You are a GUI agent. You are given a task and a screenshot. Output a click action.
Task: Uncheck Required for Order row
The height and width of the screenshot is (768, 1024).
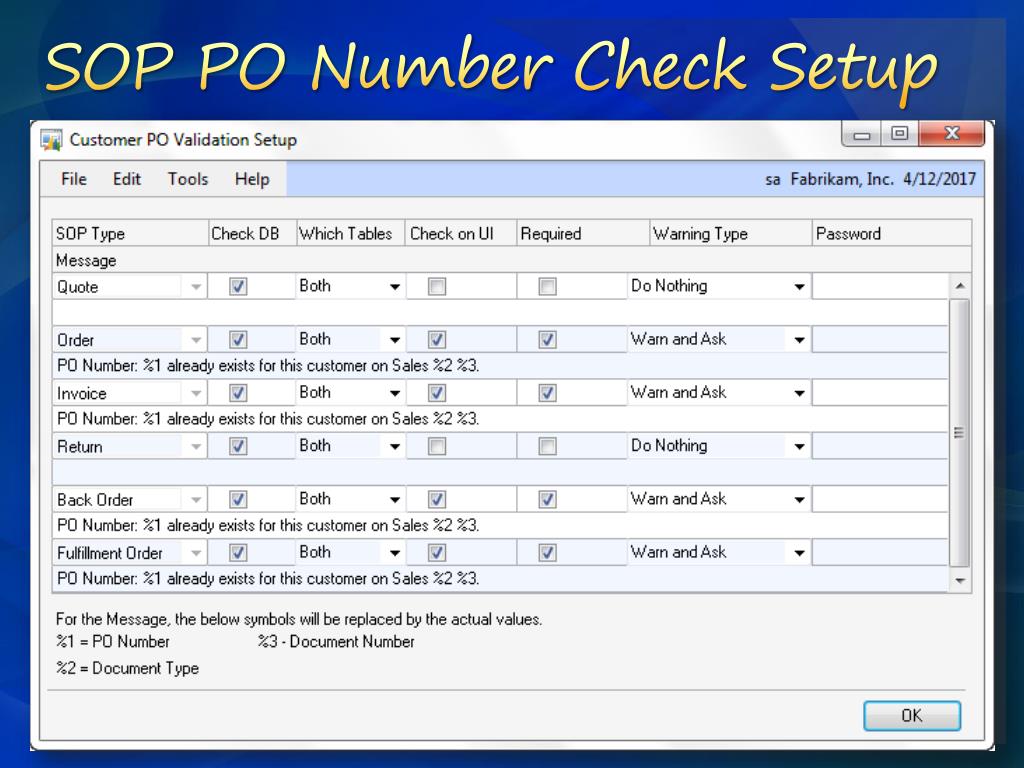coord(547,340)
